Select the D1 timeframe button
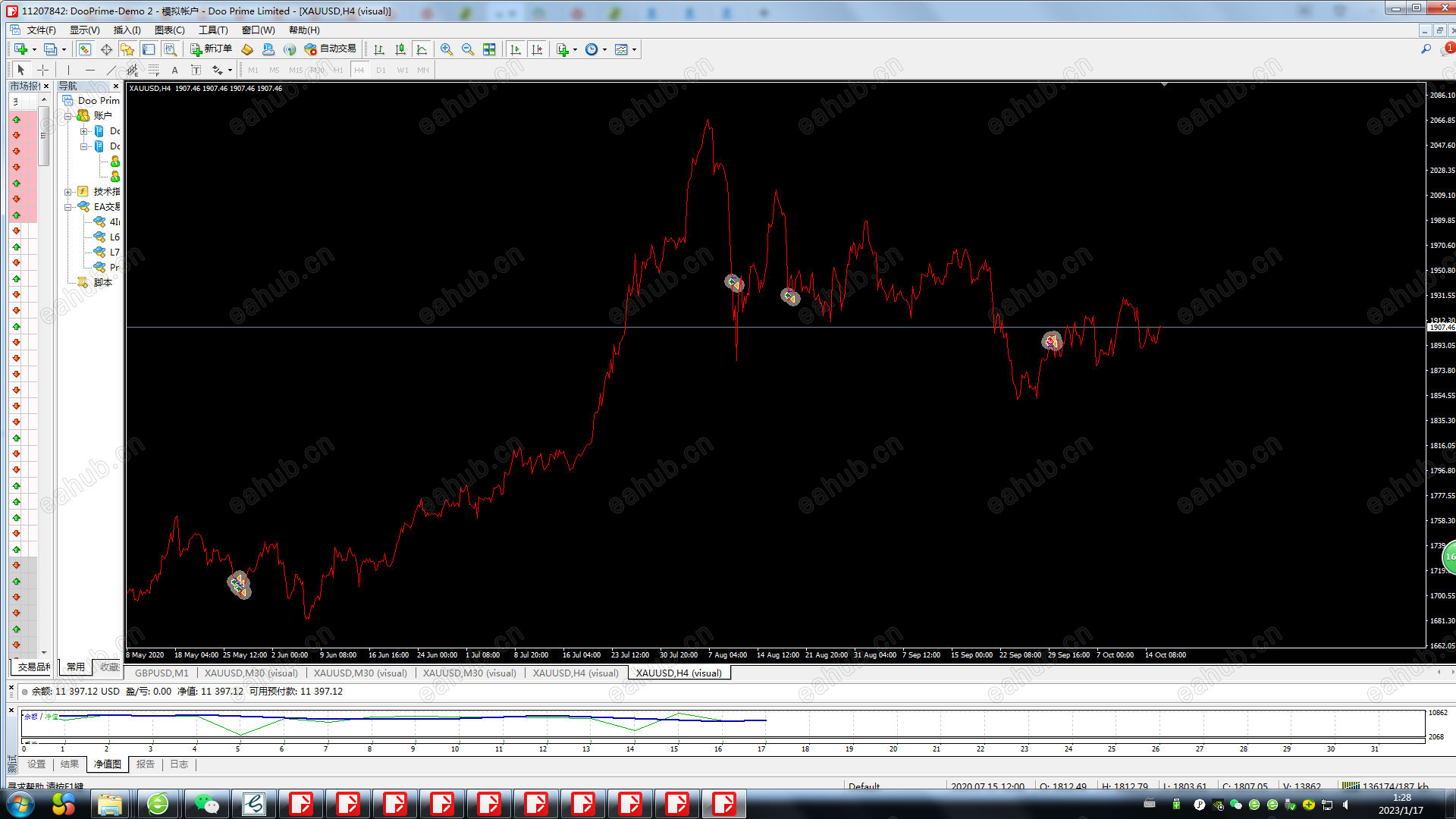The height and width of the screenshot is (819, 1456). (381, 70)
